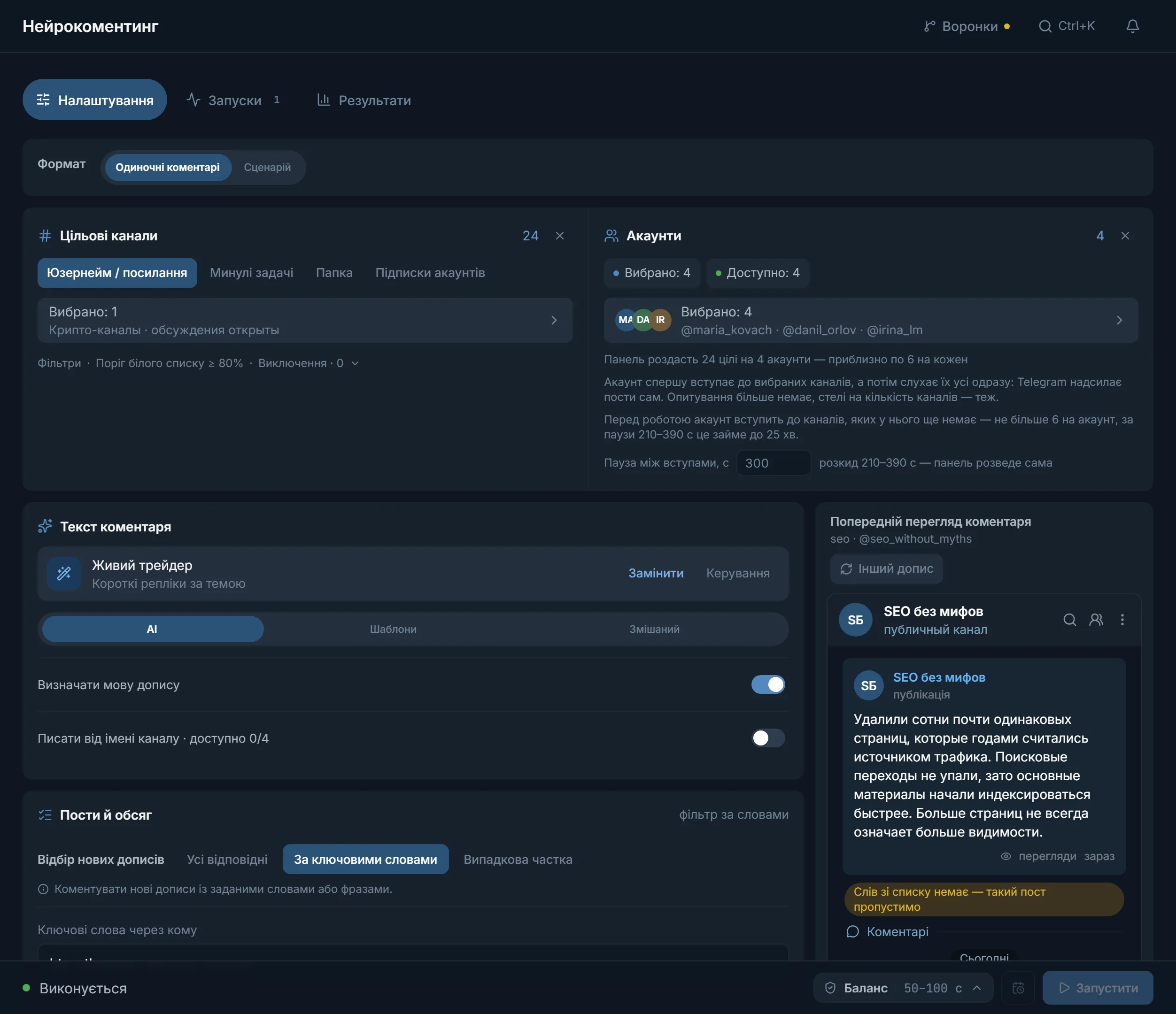The width and height of the screenshot is (1176, 1014).
Task: Select Минулі задачі source tab
Action: click(x=251, y=273)
